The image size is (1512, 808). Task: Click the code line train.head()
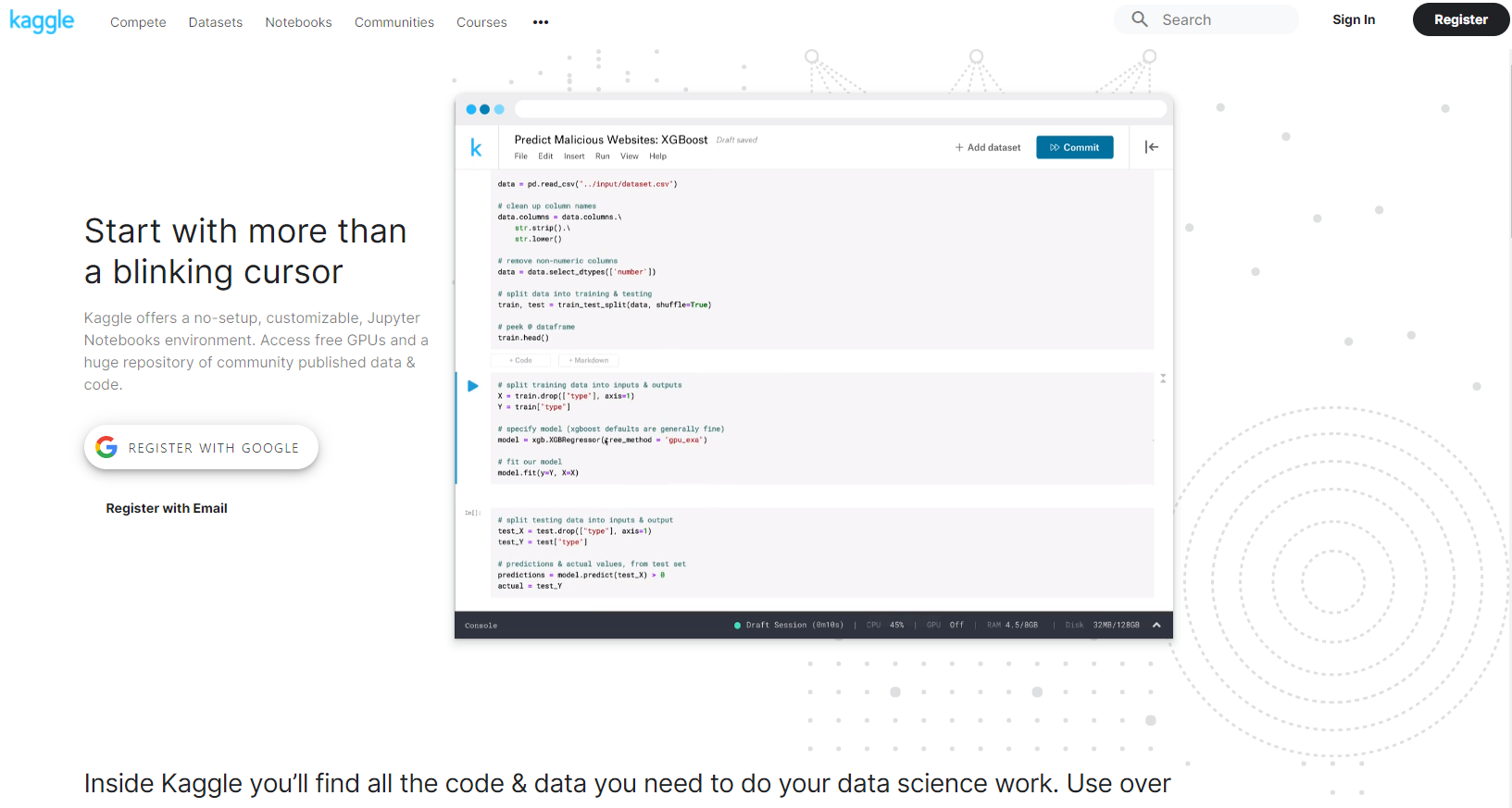(523, 338)
